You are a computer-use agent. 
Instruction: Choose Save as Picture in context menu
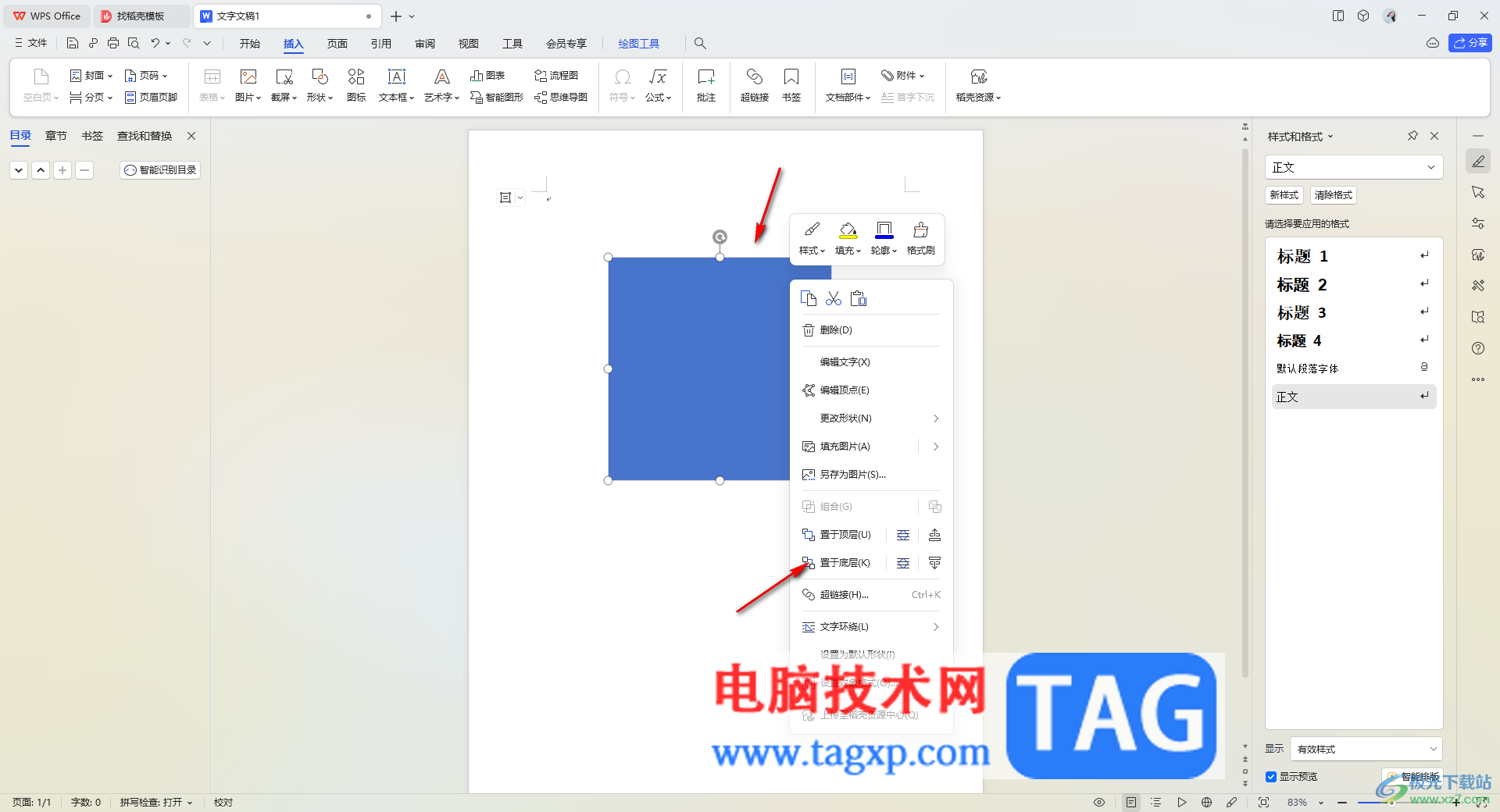871,475
